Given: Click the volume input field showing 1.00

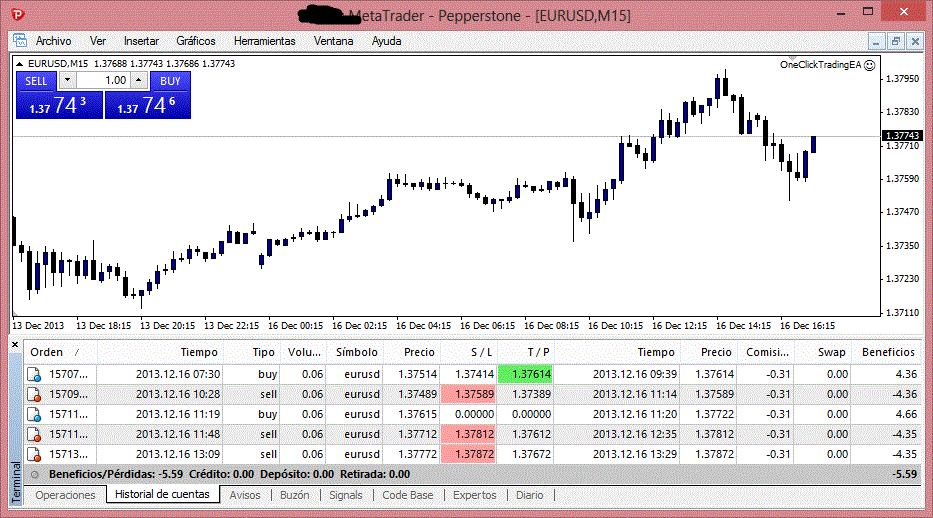Looking at the screenshot, I should 102,80.
